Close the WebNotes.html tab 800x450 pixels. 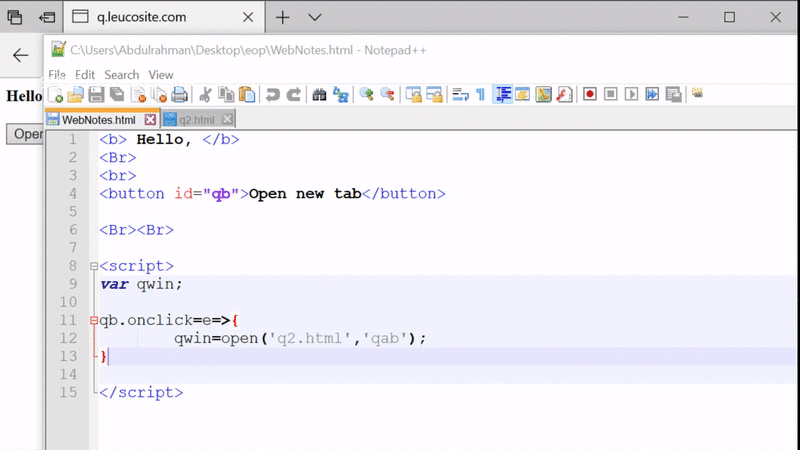[x=150, y=120]
